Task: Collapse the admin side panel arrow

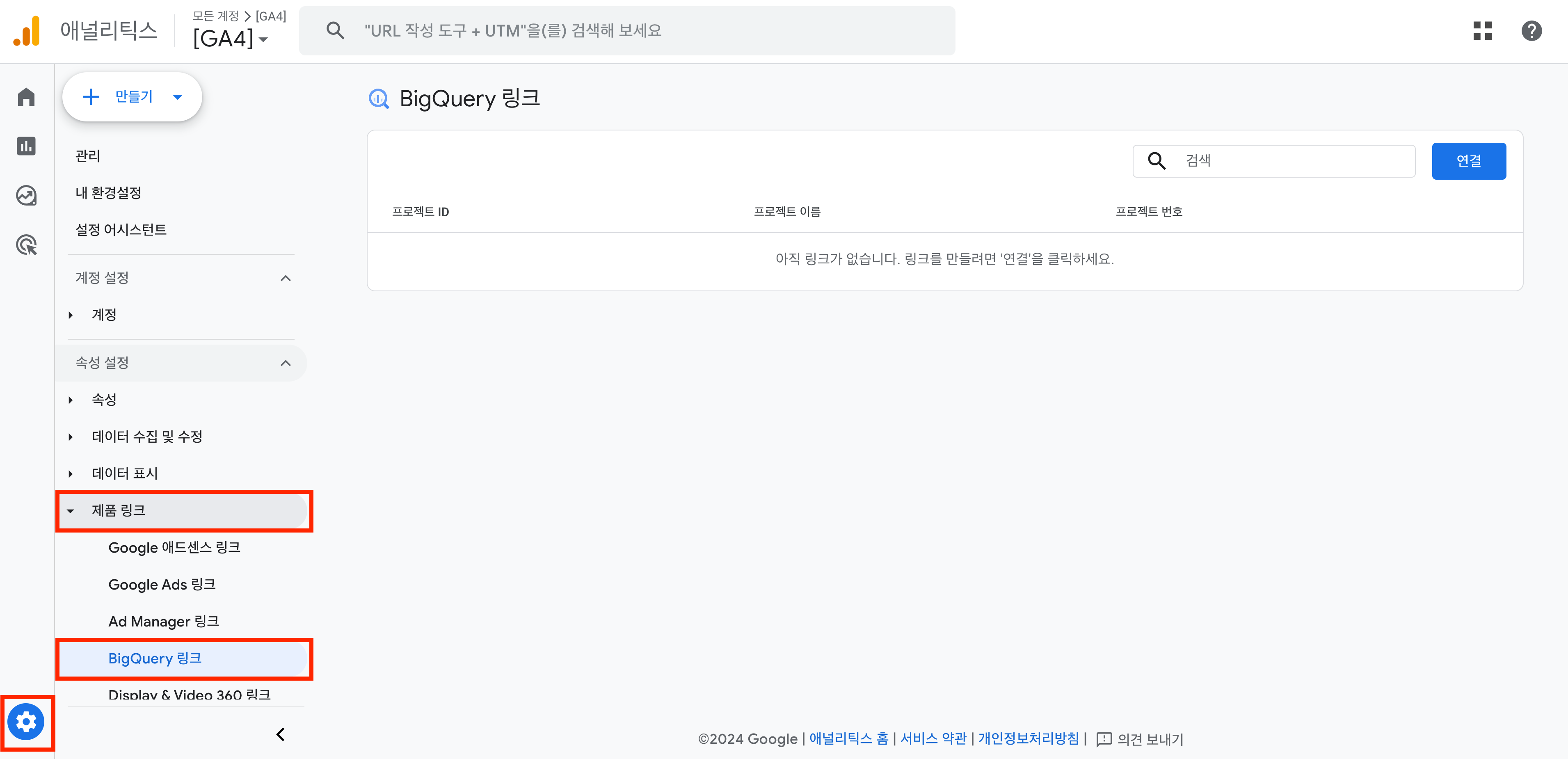Action: point(281,735)
